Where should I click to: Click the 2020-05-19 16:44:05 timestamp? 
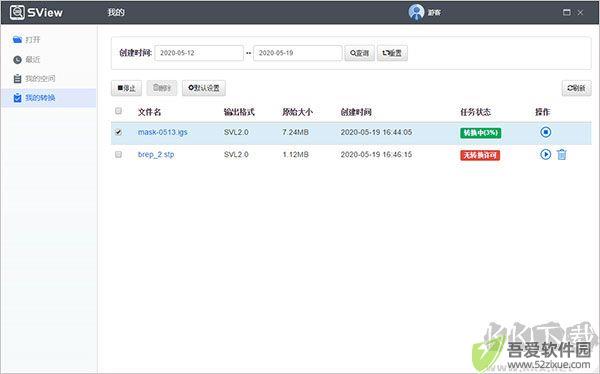[x=376, y=132]
